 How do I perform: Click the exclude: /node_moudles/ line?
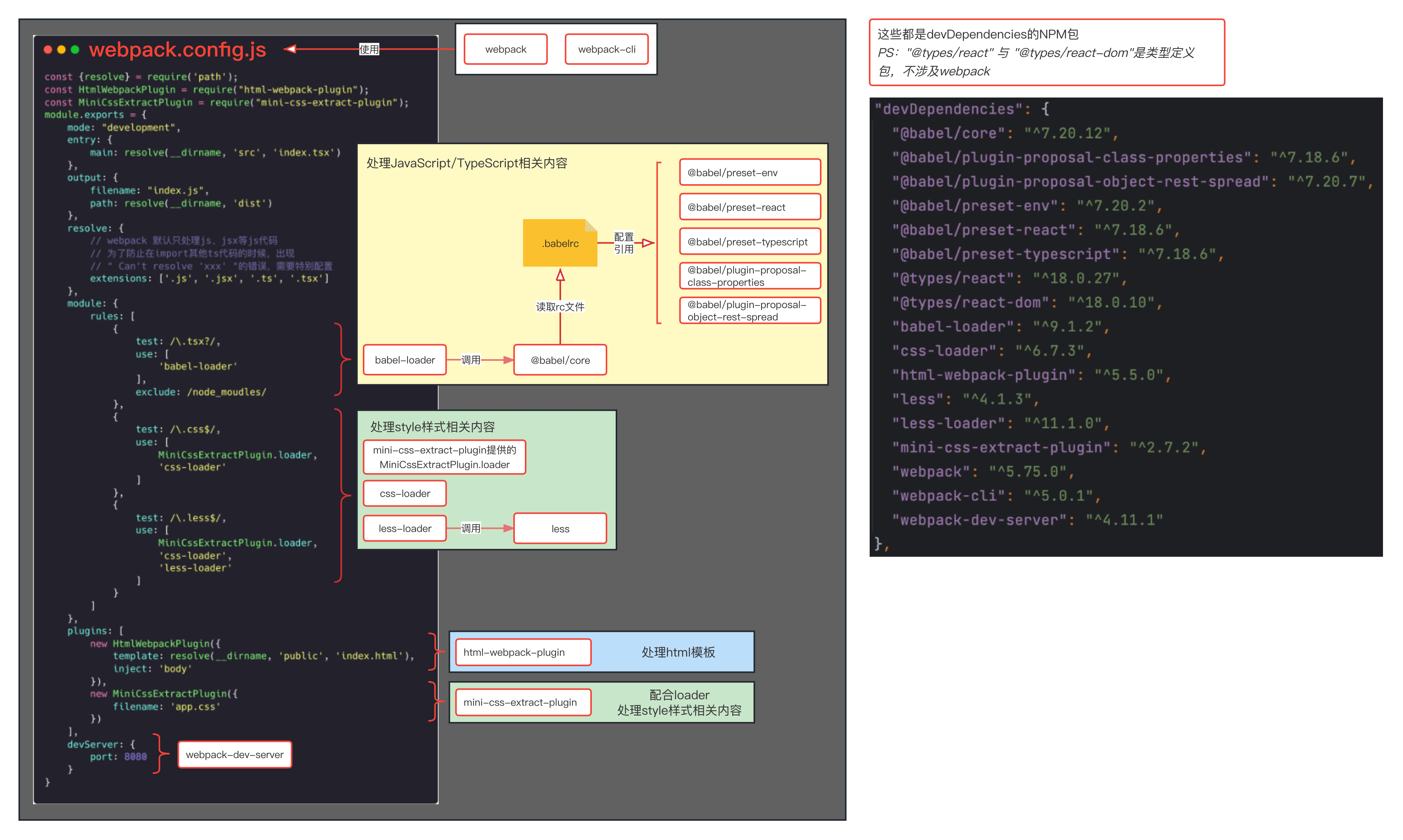tap(200, 392)
